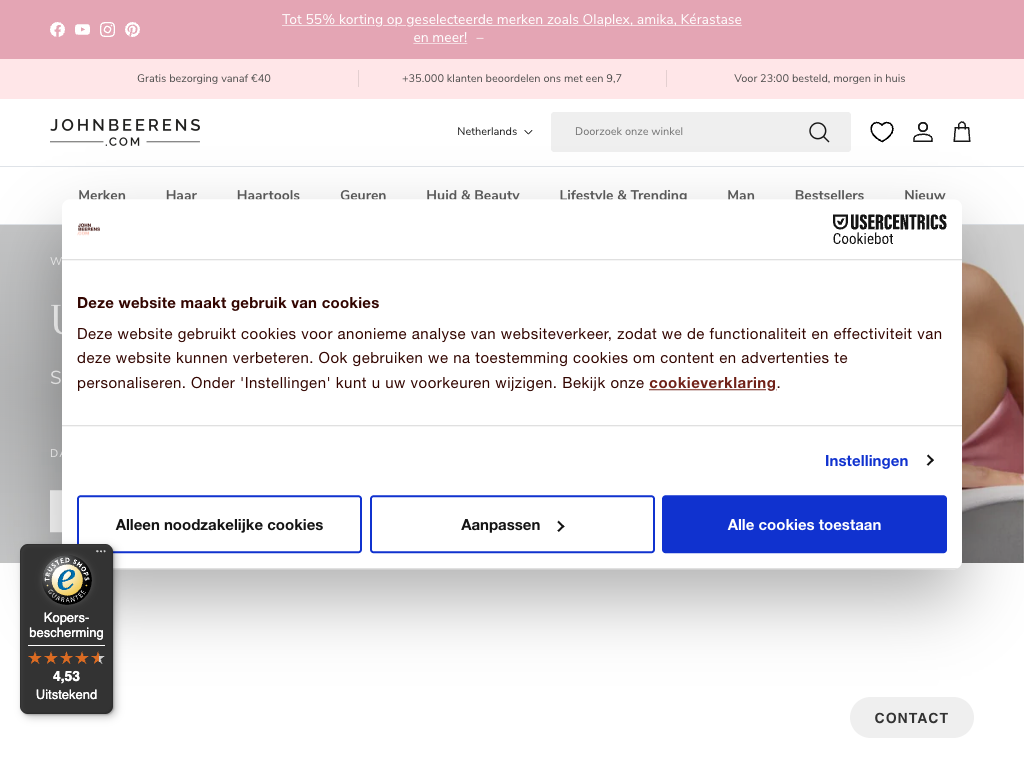Click the Contact button
This screenshot has width=1024, height=768.
click(x=911, y=718)
